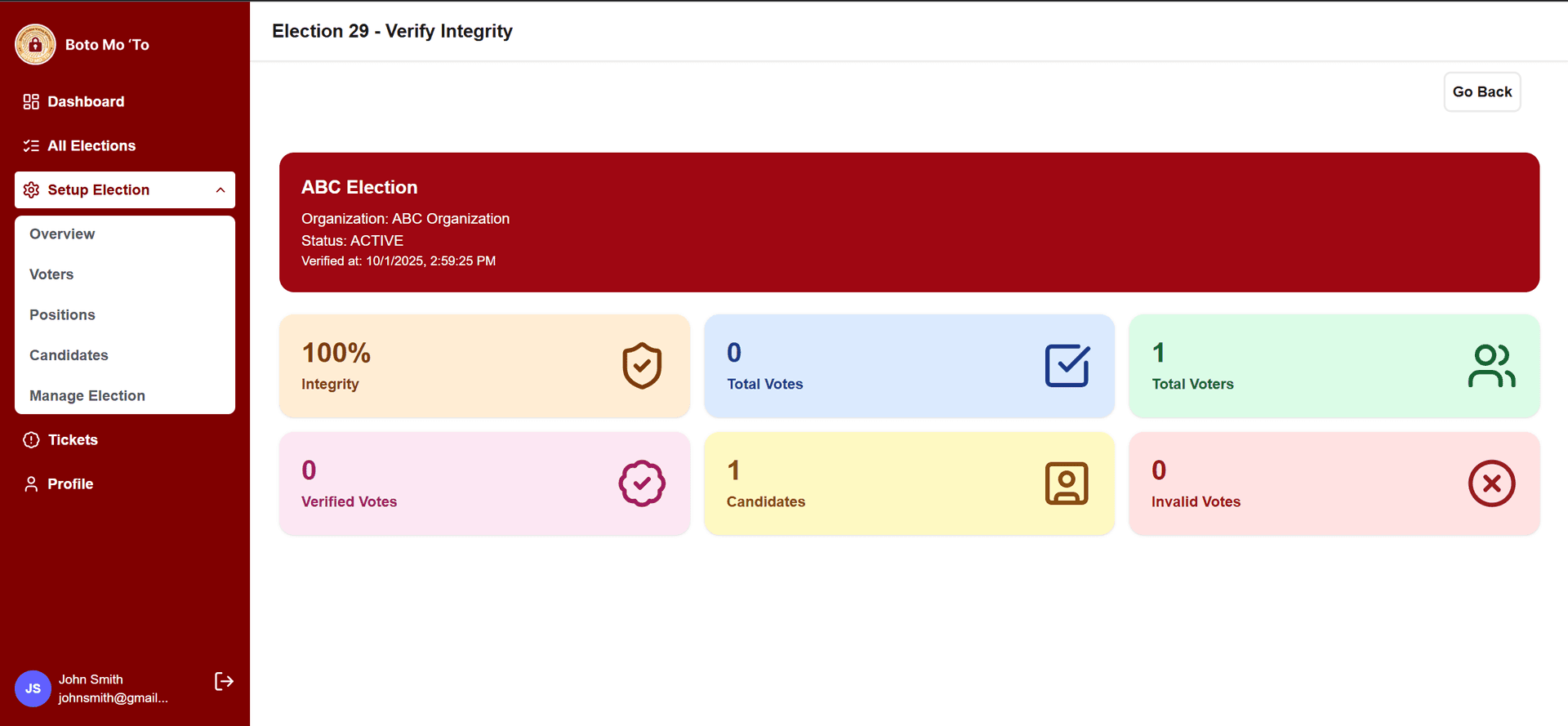
Task: Open the Tickets page
Action: pyautogui.click(x=73, y=439)
